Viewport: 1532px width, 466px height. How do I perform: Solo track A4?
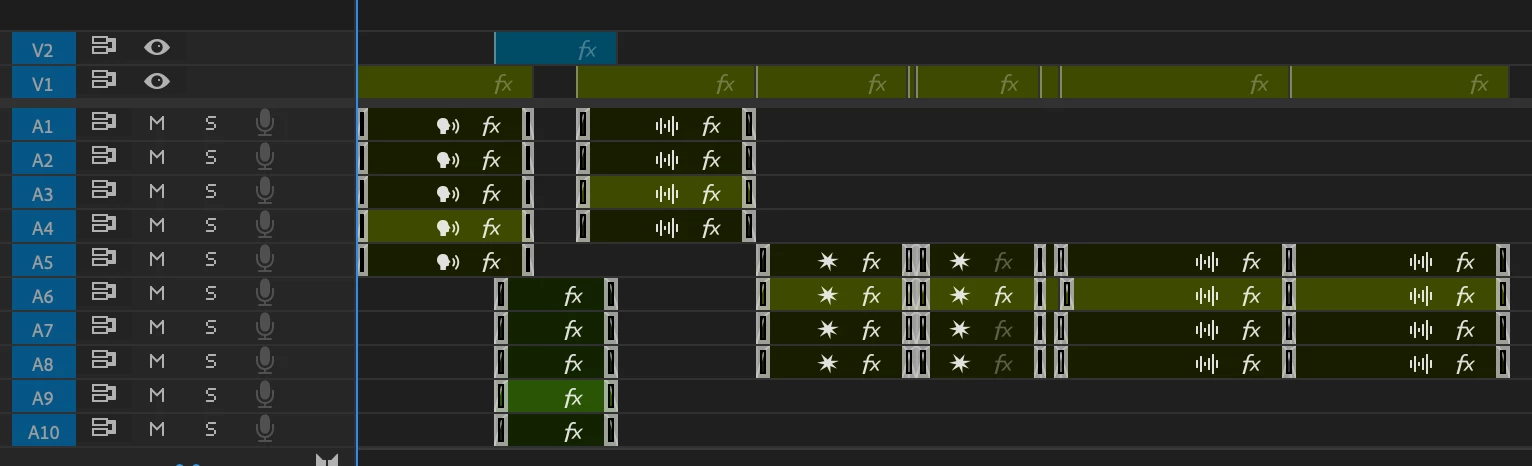click(x=210, y=226)
